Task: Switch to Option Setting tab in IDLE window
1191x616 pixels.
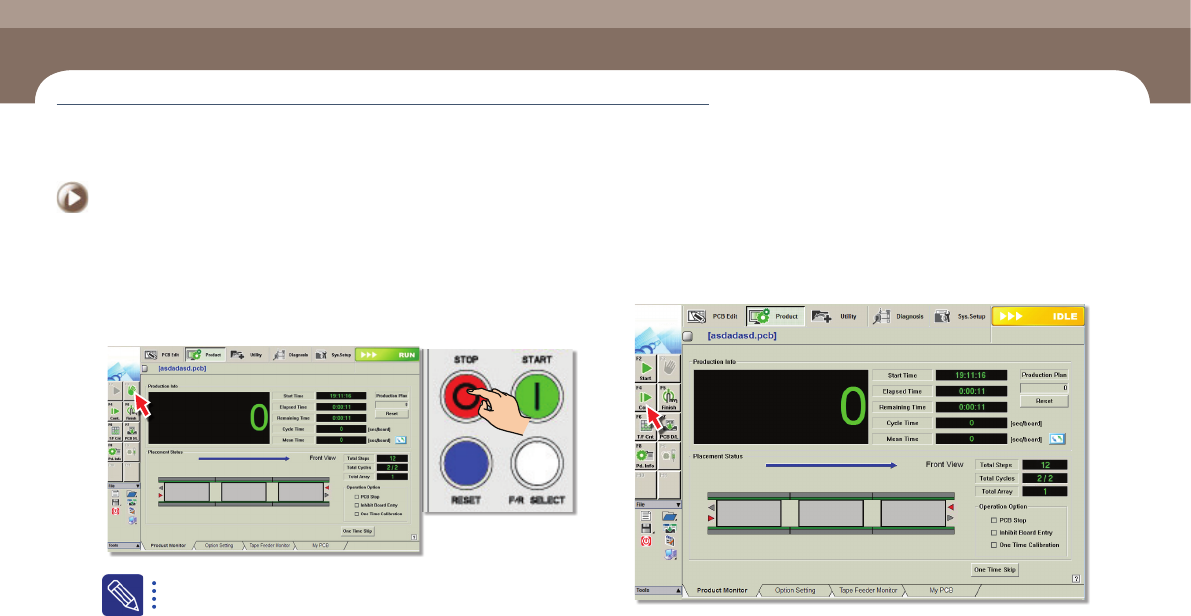Action: (794, 590)
